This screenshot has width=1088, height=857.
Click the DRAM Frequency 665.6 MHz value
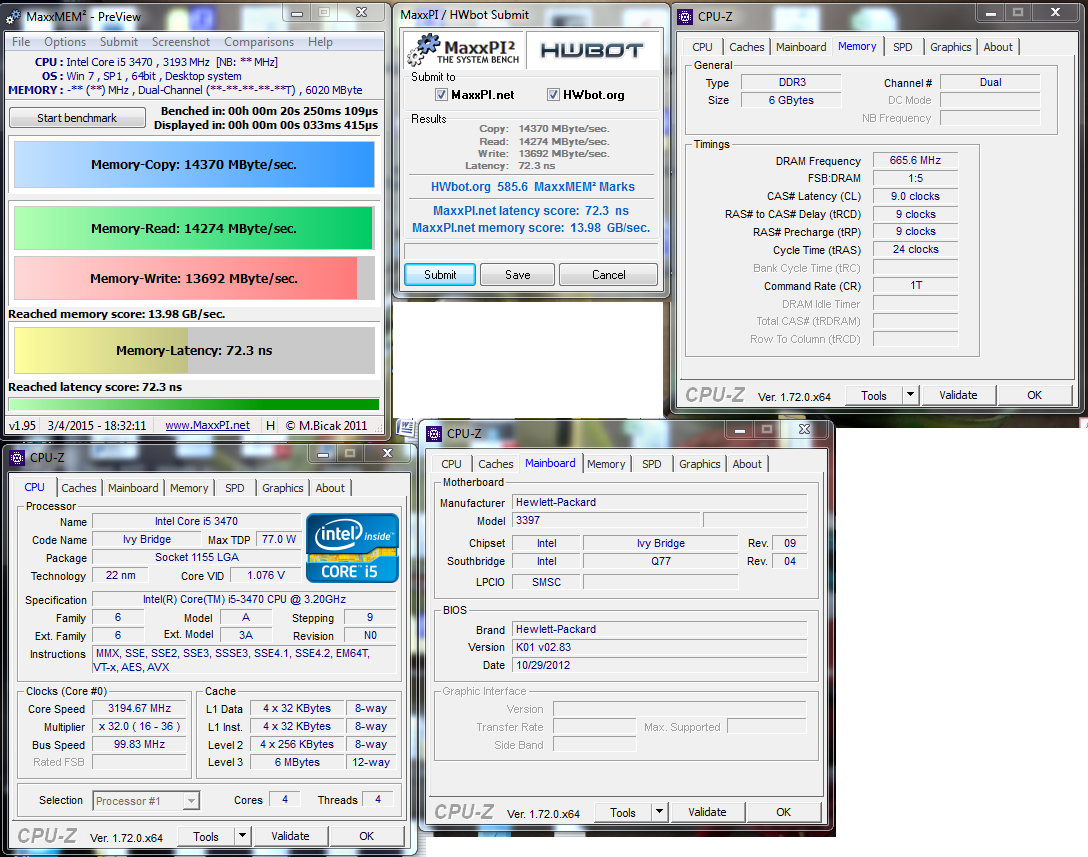point(915,160)
